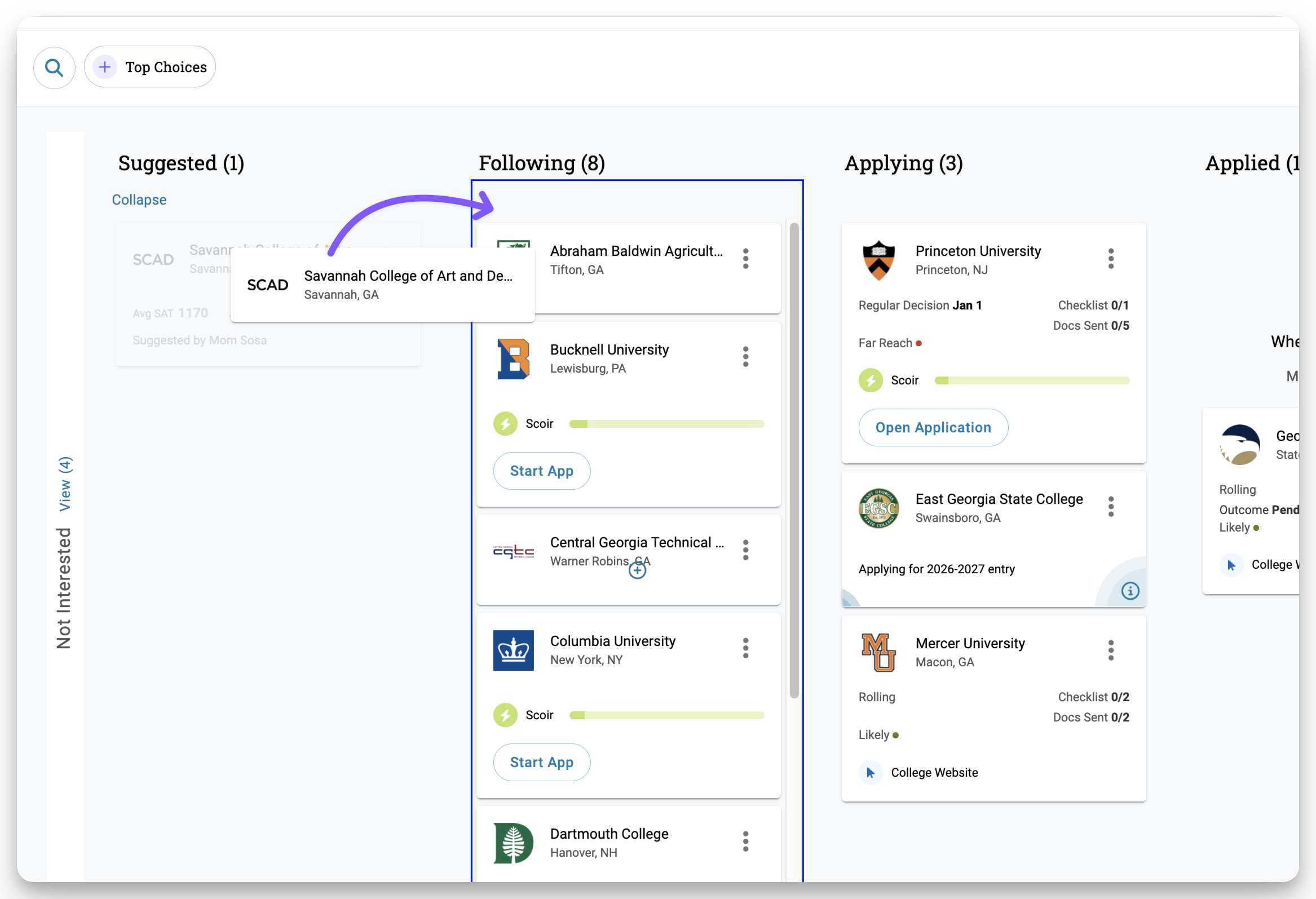
Task: Select Abraham Baldwin Agricult... college name
Action: 637,251
